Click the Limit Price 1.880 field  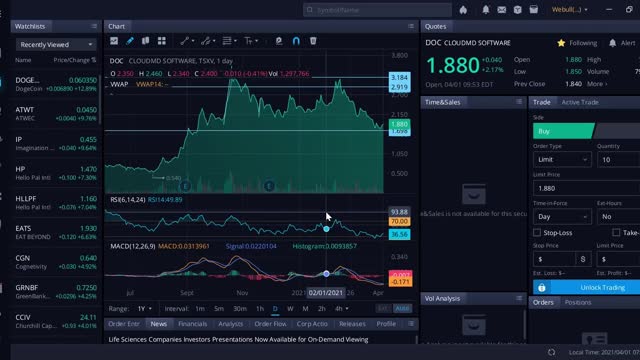click(587, 188)
